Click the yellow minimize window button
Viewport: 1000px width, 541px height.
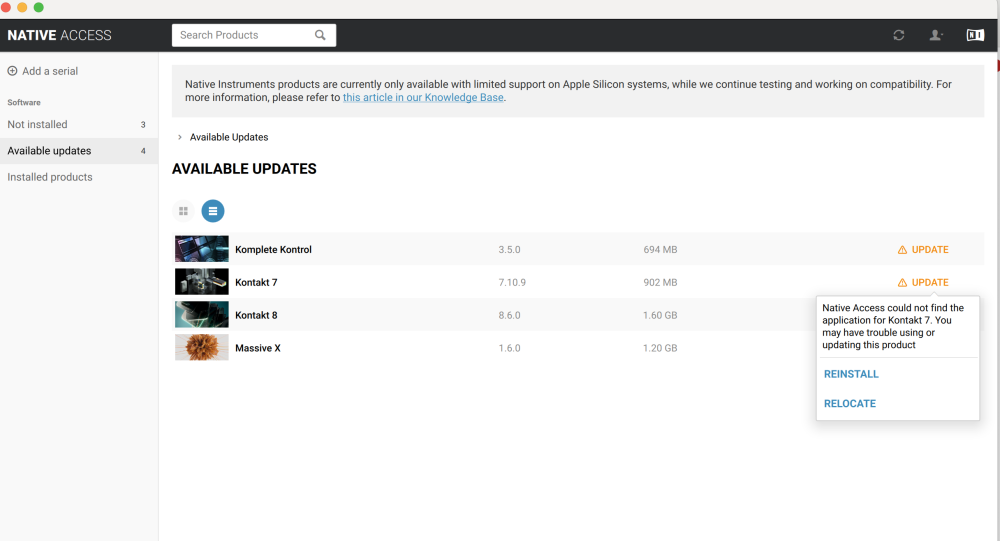tap(22, 7)
